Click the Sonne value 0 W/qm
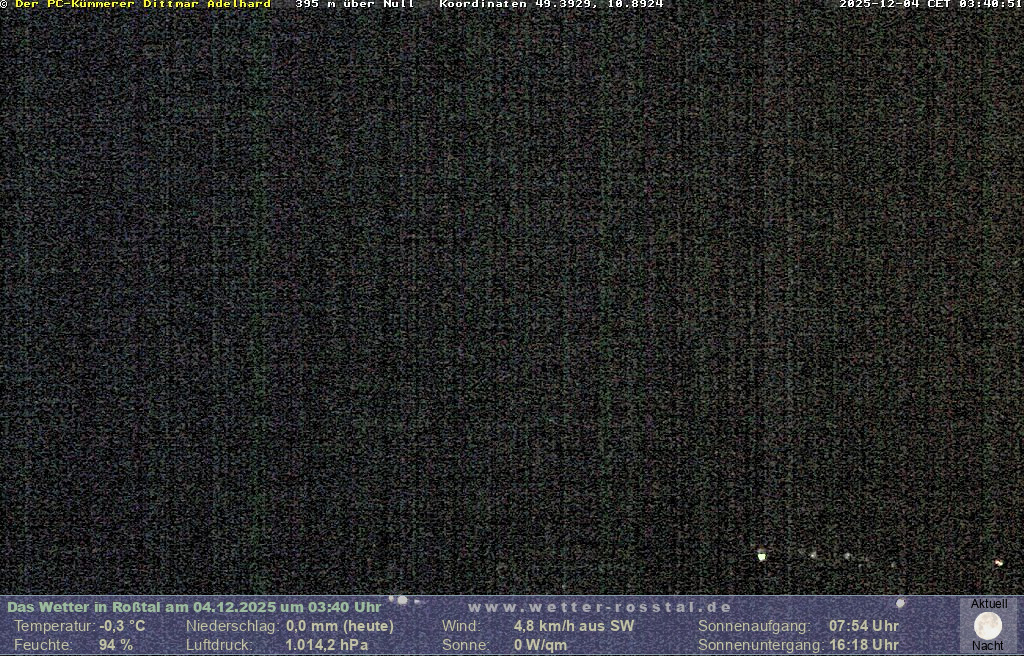The height and width of the screenshot is (656, 1024). (540, 645)
